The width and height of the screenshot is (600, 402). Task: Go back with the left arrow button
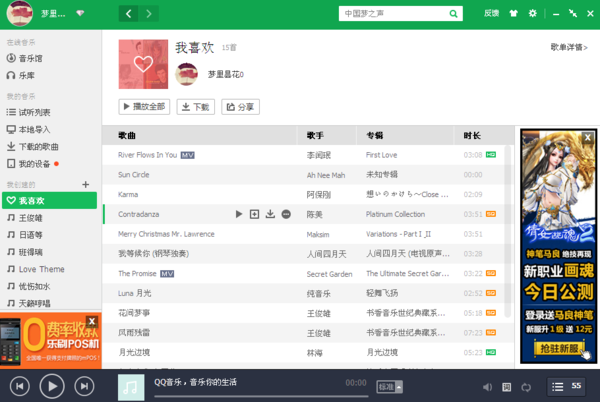click(129, 14)
